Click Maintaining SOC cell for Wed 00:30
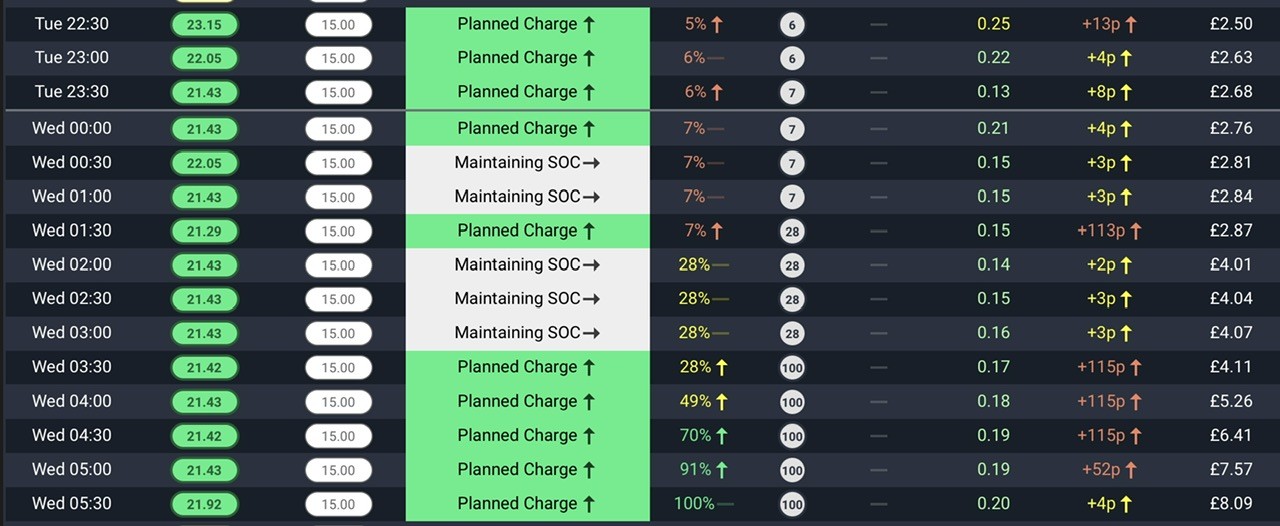This screenshot has height=526, width=1280. click(x=527, y=163)
